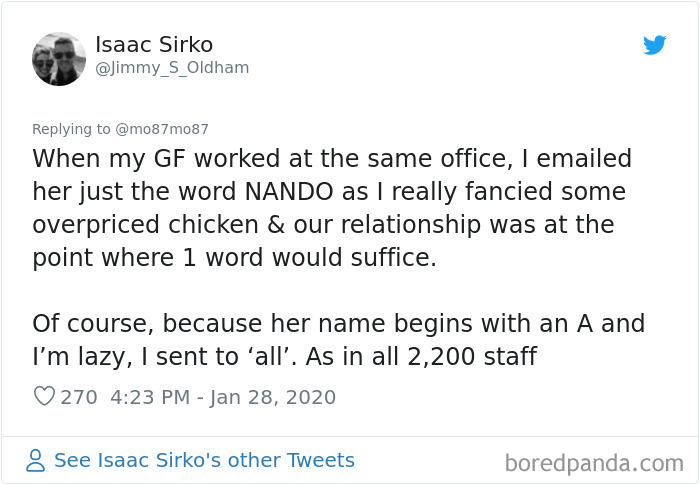Select the paragraph starting 'Of course, because'
This screenshot has height=485, width=700.
pyautogui.click(x=338, y=340)
